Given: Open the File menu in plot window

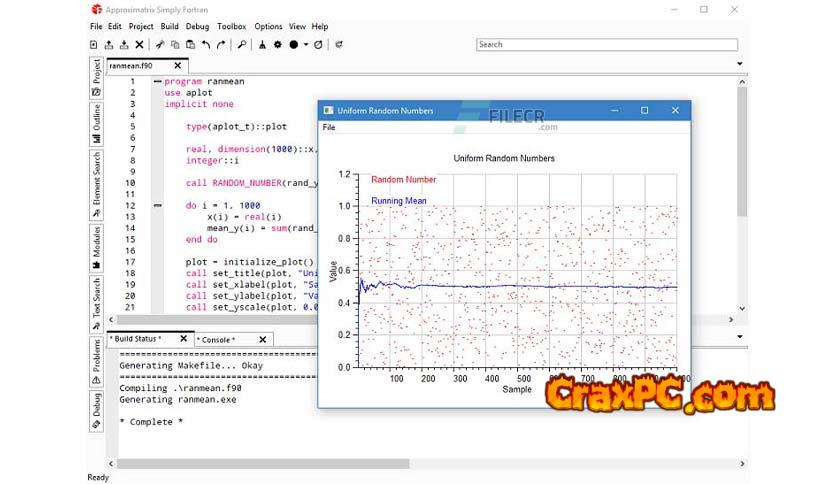Looking at the screenshot, I should pyautogui.click(x=329, y=128).
